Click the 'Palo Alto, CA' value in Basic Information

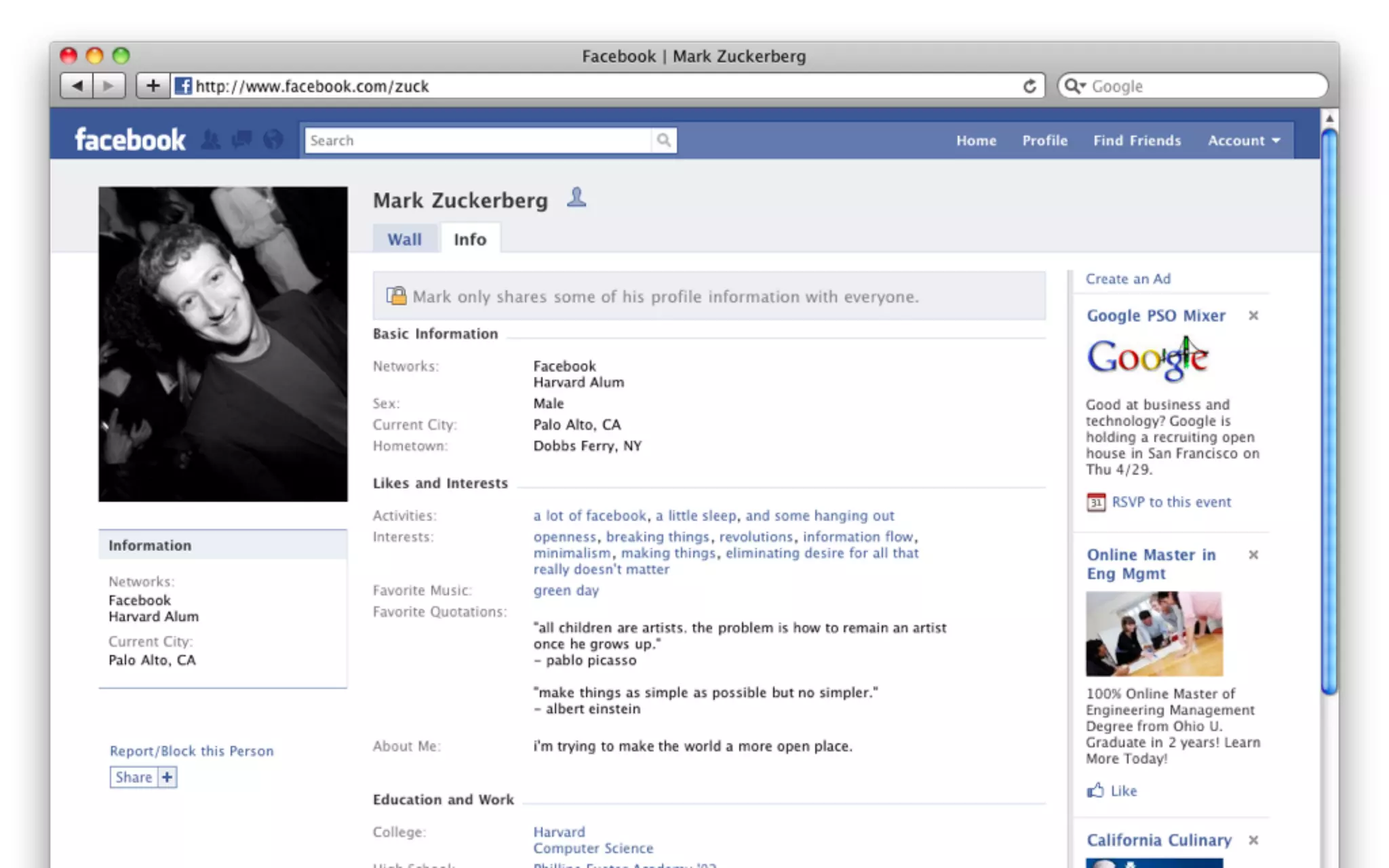(x=576, y=425)
